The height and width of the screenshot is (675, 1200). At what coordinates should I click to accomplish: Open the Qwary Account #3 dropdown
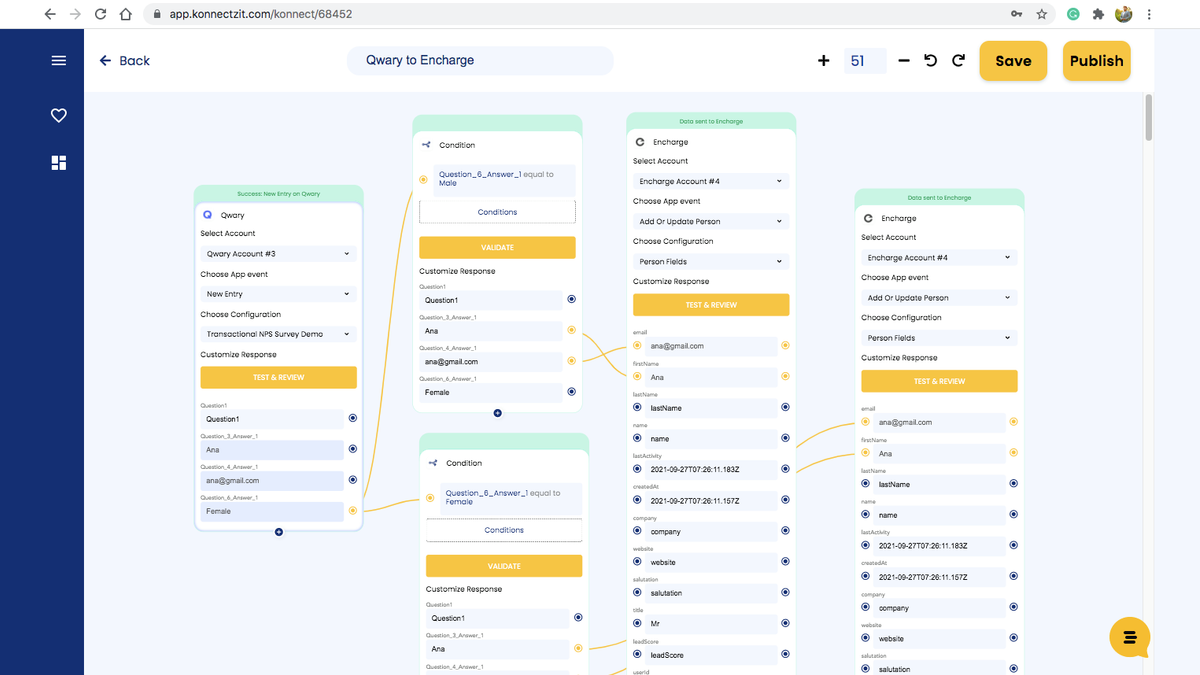279,254
